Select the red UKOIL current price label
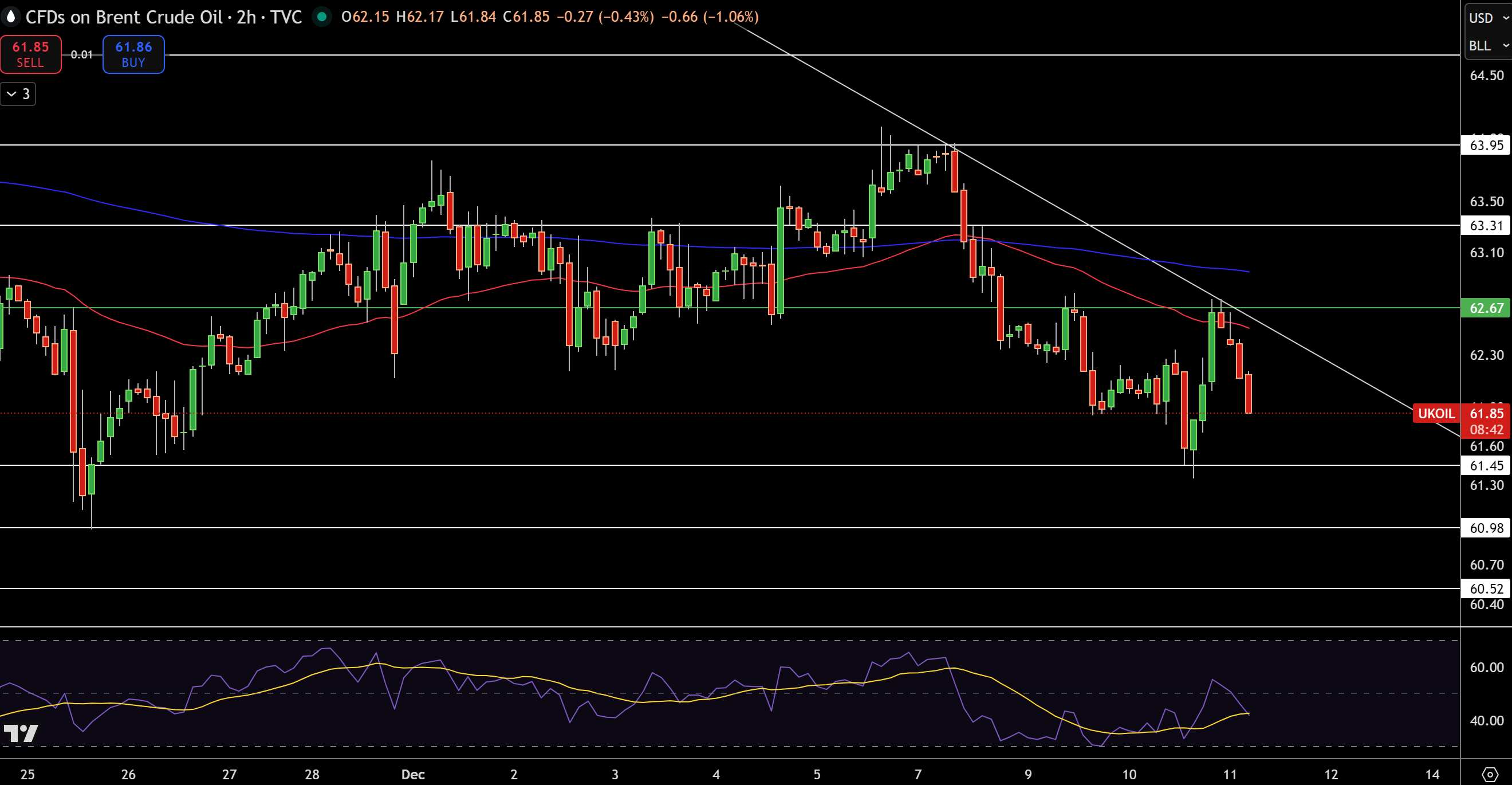 (1436, 413)
